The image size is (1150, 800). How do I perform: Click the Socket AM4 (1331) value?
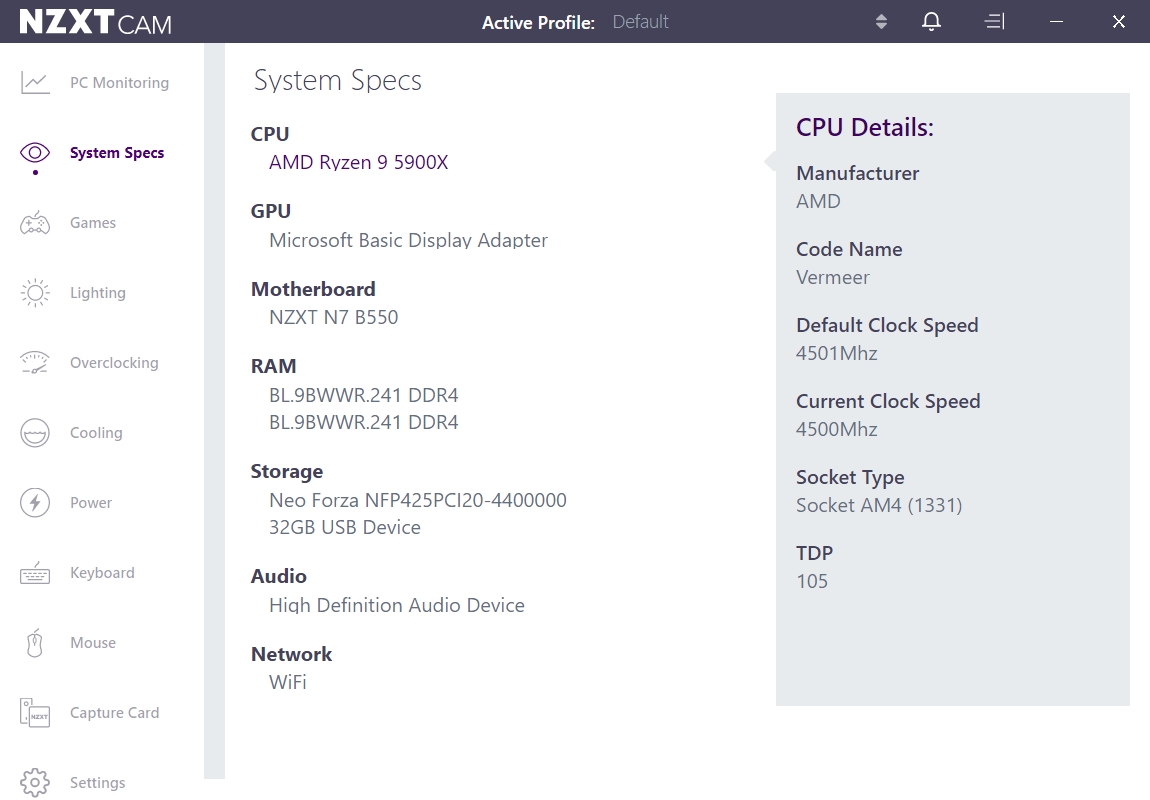pyautogui.click(x=879, y=505)
